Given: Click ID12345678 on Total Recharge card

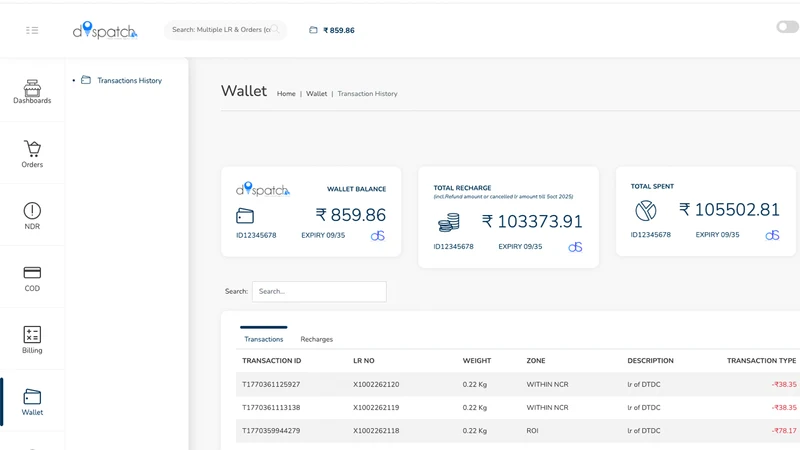Looking at the screenshot, I should point(454,246).
